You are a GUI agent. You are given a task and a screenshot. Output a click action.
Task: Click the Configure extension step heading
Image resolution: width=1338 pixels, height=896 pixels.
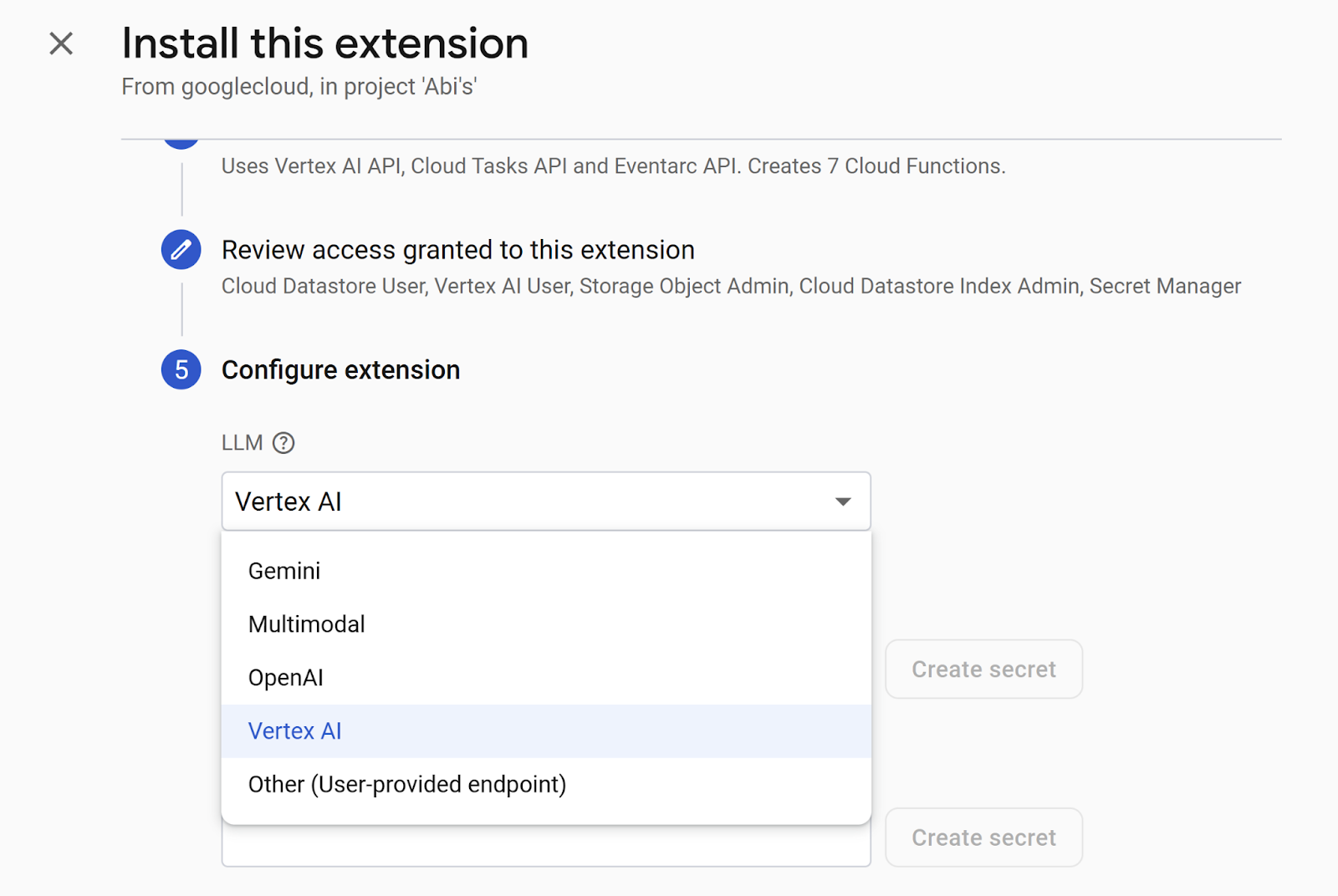pos(340,369)
